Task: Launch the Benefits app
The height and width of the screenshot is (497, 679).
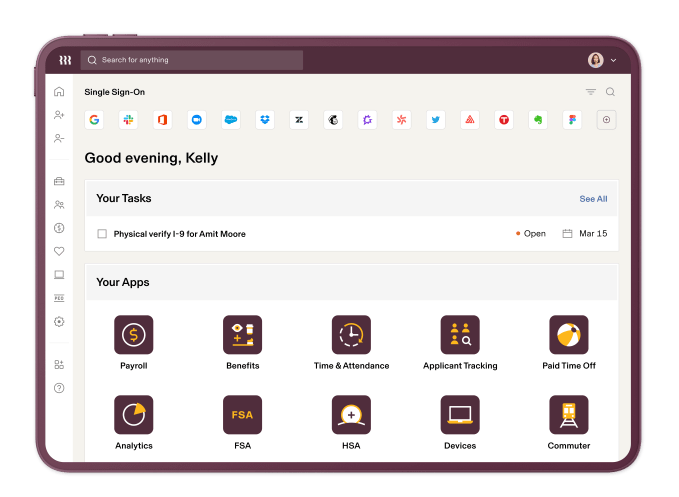Action: 242,335
